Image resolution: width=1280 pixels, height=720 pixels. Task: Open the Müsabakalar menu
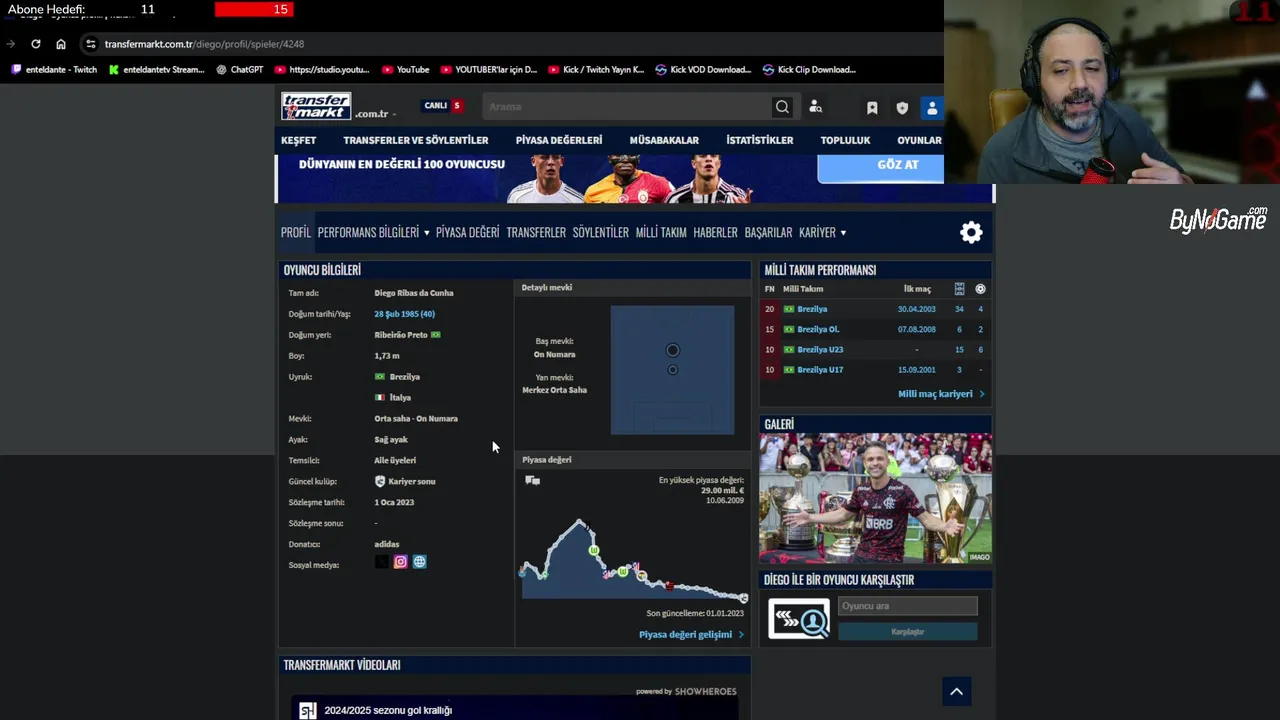664,140
